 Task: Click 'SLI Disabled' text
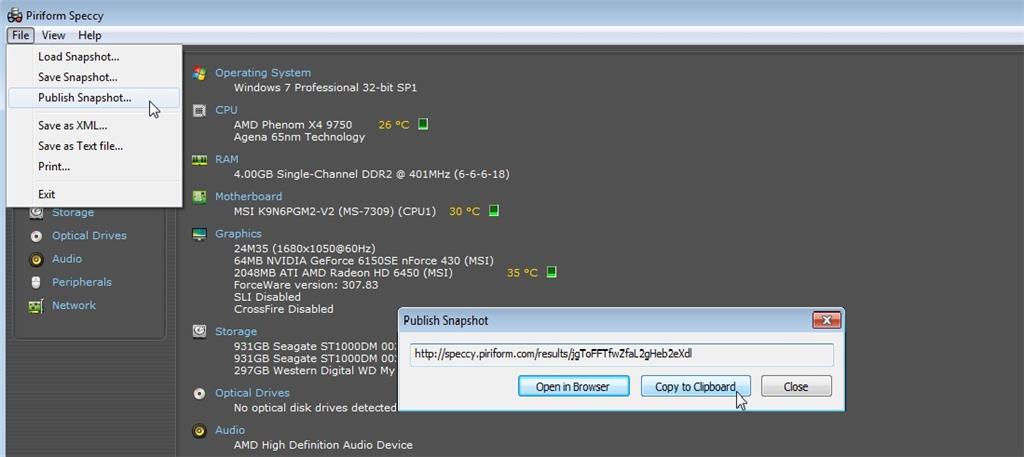pyautogui.click(x=267, y=297)
